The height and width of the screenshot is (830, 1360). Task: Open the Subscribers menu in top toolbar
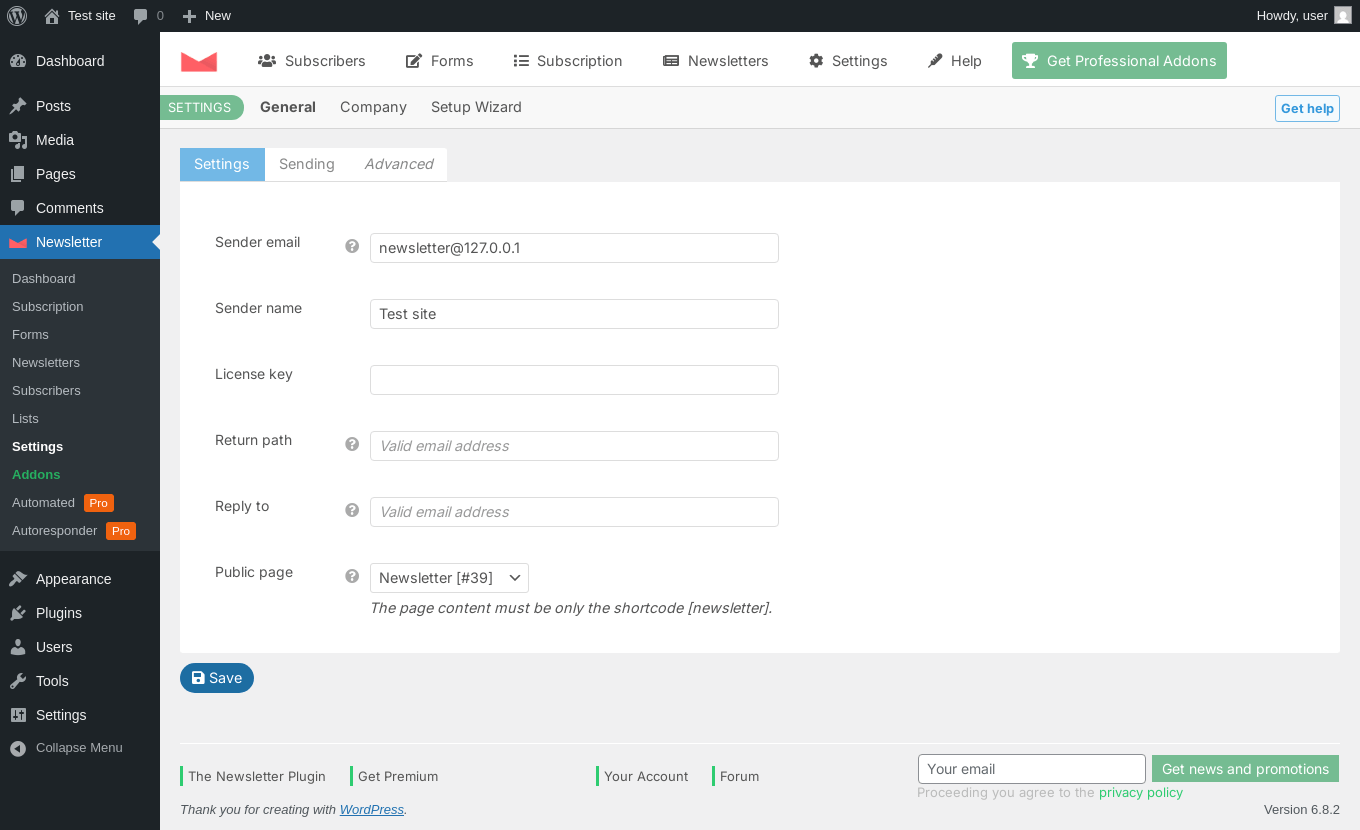tap(312, 61)
